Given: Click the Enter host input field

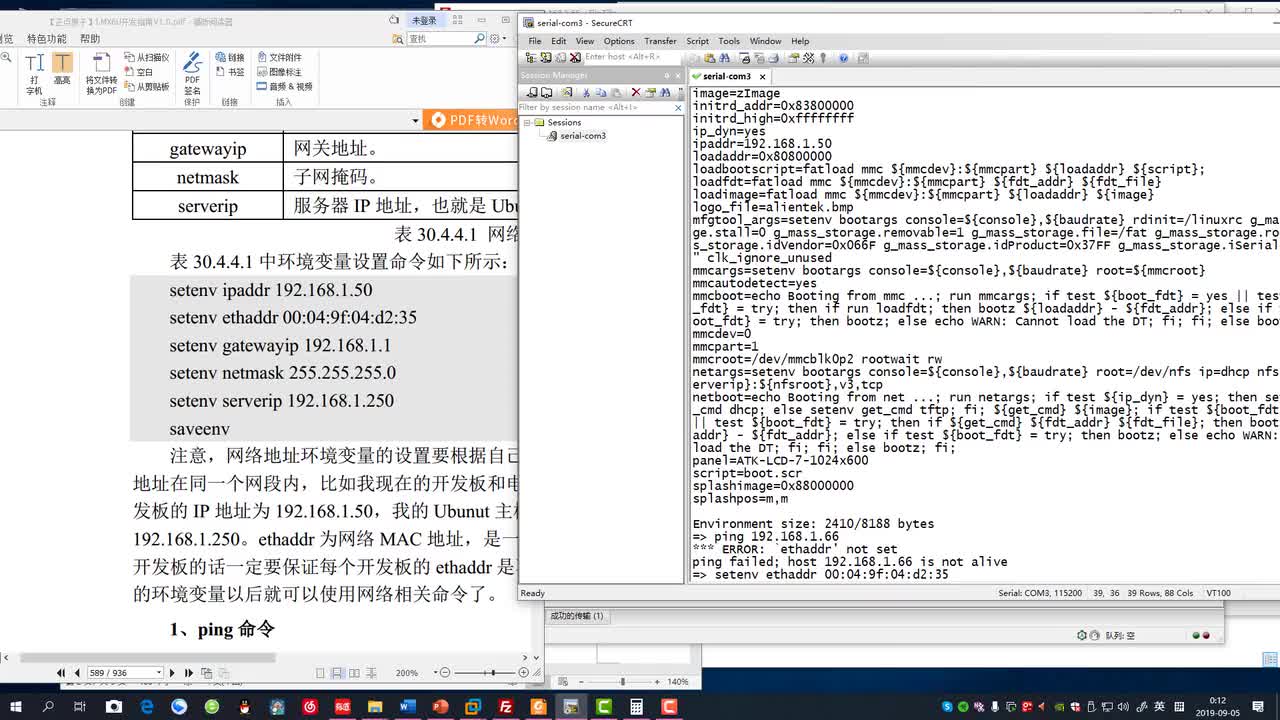Looking at the screenshot, I should click(631, 57).
